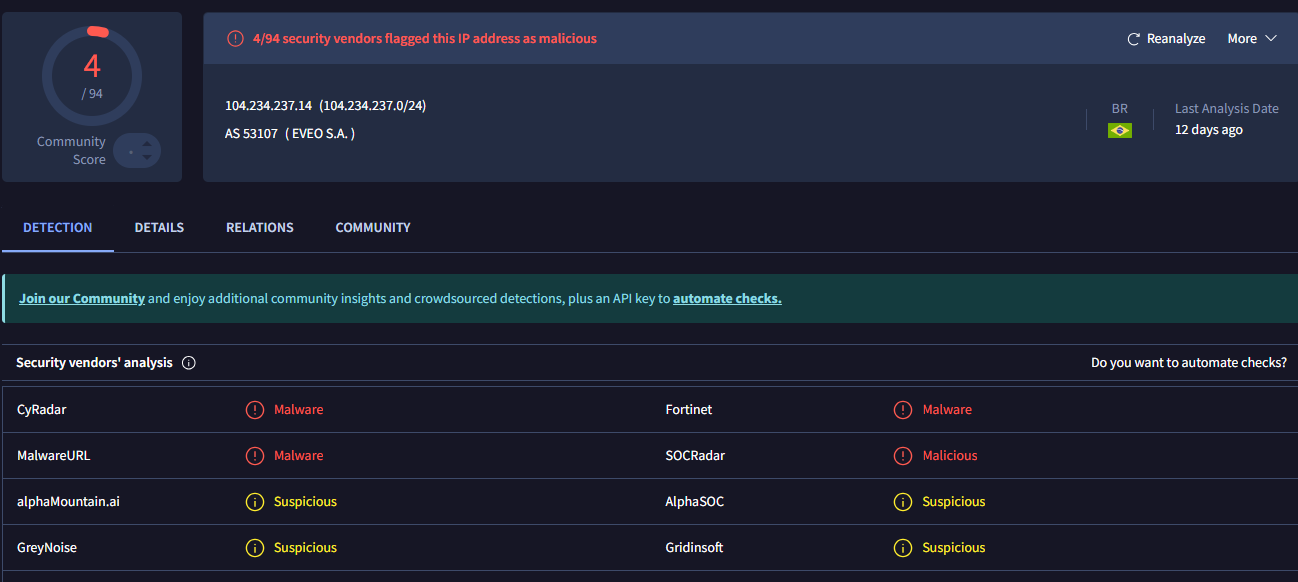Click the AlphaSOC Suspicious info icon
This screenshot has height=582, width=1298.
click(x=903, y=502)
